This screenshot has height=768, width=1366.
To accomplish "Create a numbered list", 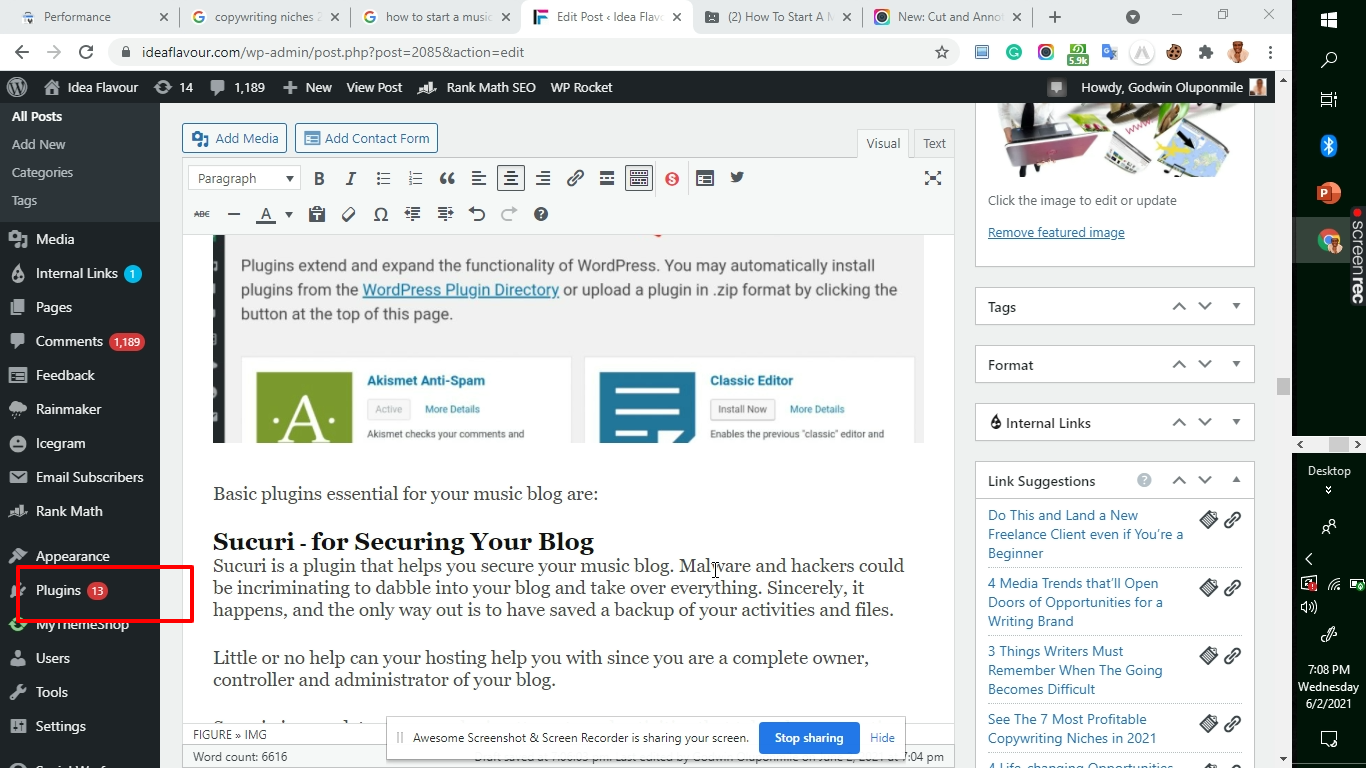I will 415,178.
